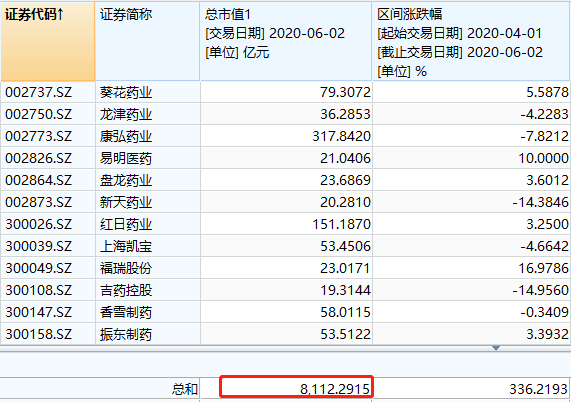Sort by the 证券代码 column header

pyautogui.click(x=48, y=41)
